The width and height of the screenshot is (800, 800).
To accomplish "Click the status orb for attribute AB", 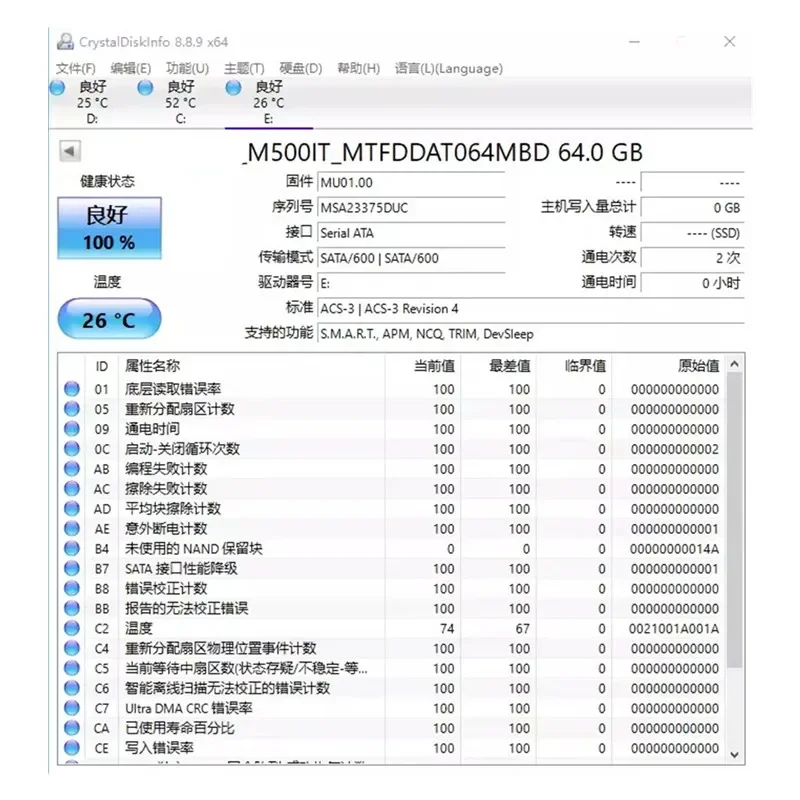I will point(72,468).
